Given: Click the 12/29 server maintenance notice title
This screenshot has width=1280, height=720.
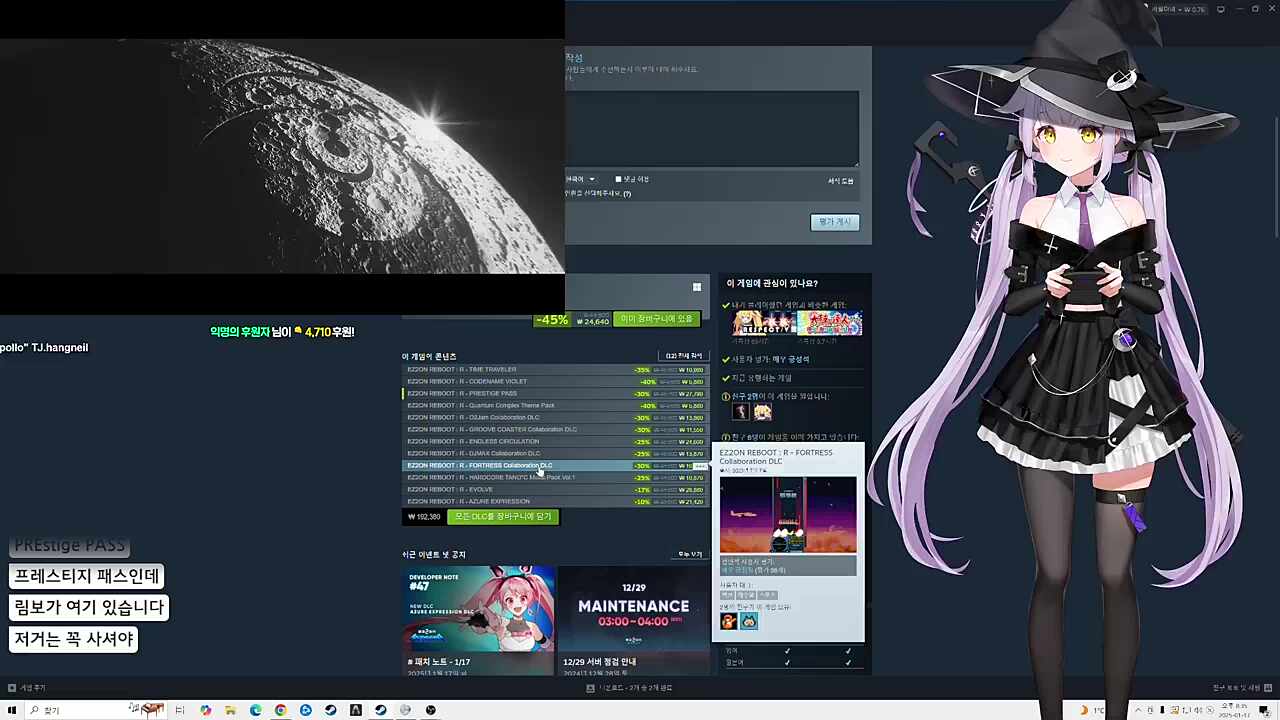Looking at the screenshot, I should pos(599,662).
